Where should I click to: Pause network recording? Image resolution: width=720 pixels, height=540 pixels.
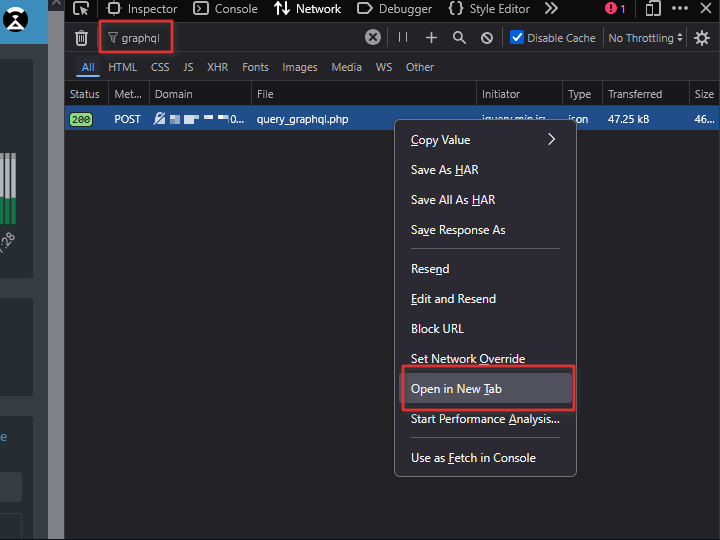pyautogui.click(x=403, y=38)
